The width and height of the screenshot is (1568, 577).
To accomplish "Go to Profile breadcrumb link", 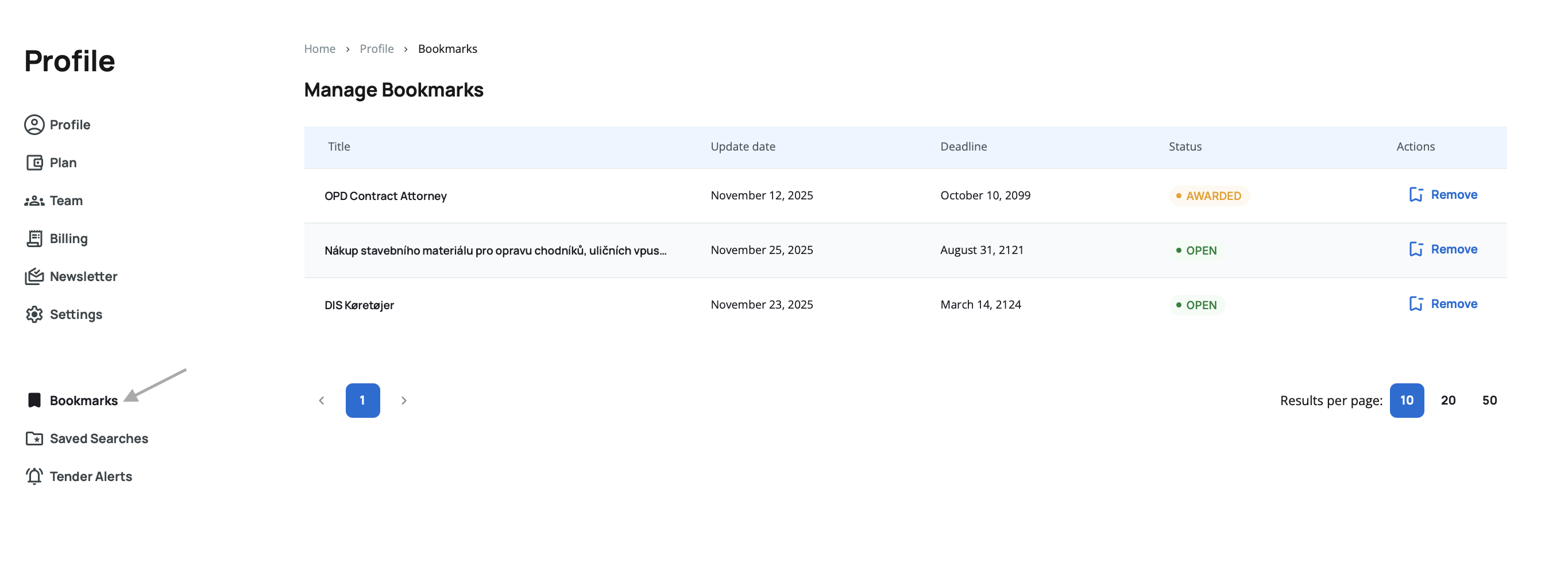I will click(x=376, y=49).
